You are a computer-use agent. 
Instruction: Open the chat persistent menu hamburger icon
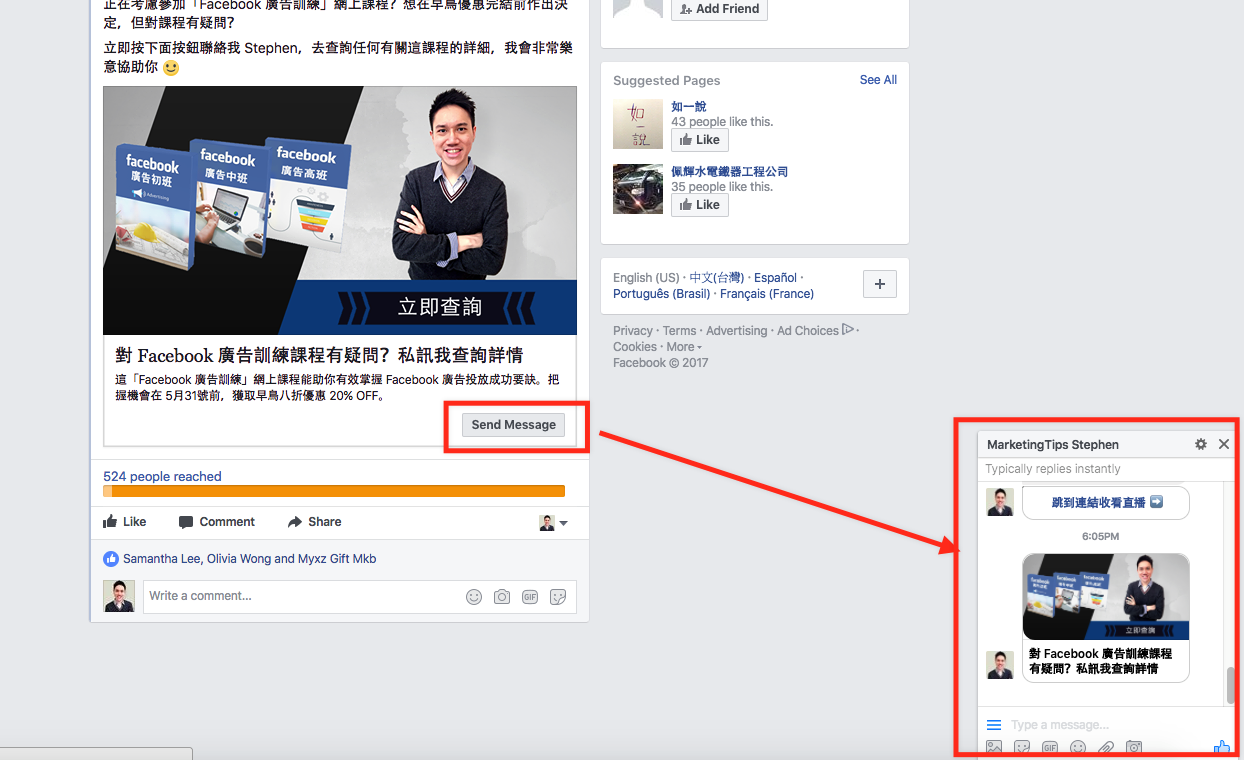coord(994,725)
